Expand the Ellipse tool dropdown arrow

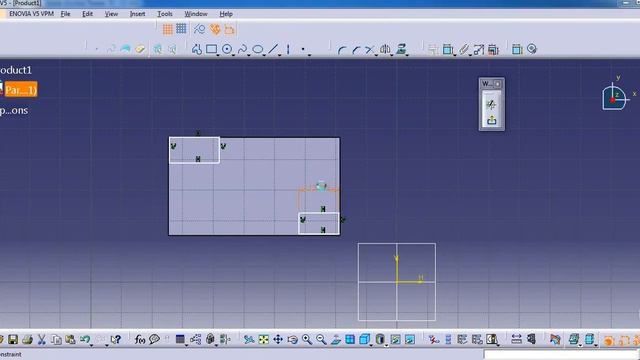264,55
